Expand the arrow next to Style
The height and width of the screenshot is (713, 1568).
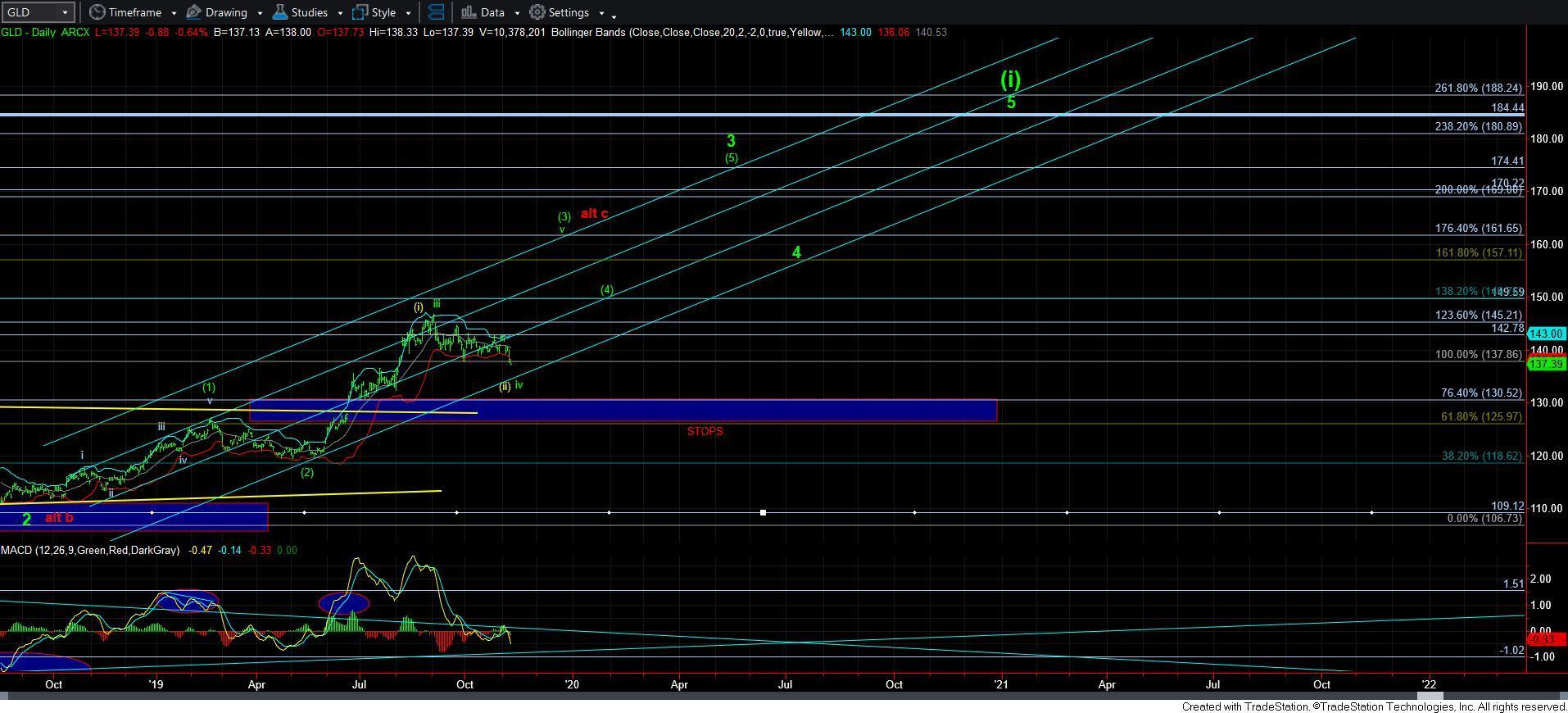(408, 13)
